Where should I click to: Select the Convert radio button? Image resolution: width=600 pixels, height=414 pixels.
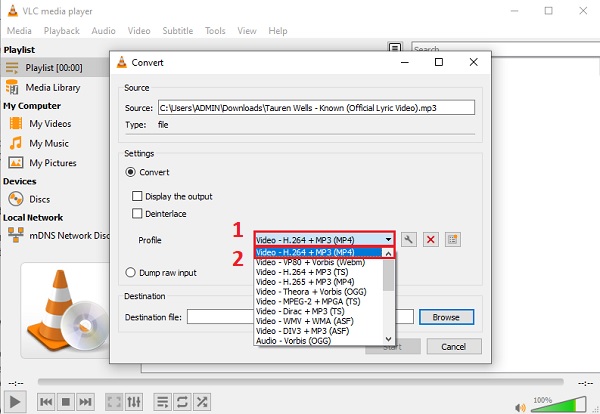click(130, 172)
